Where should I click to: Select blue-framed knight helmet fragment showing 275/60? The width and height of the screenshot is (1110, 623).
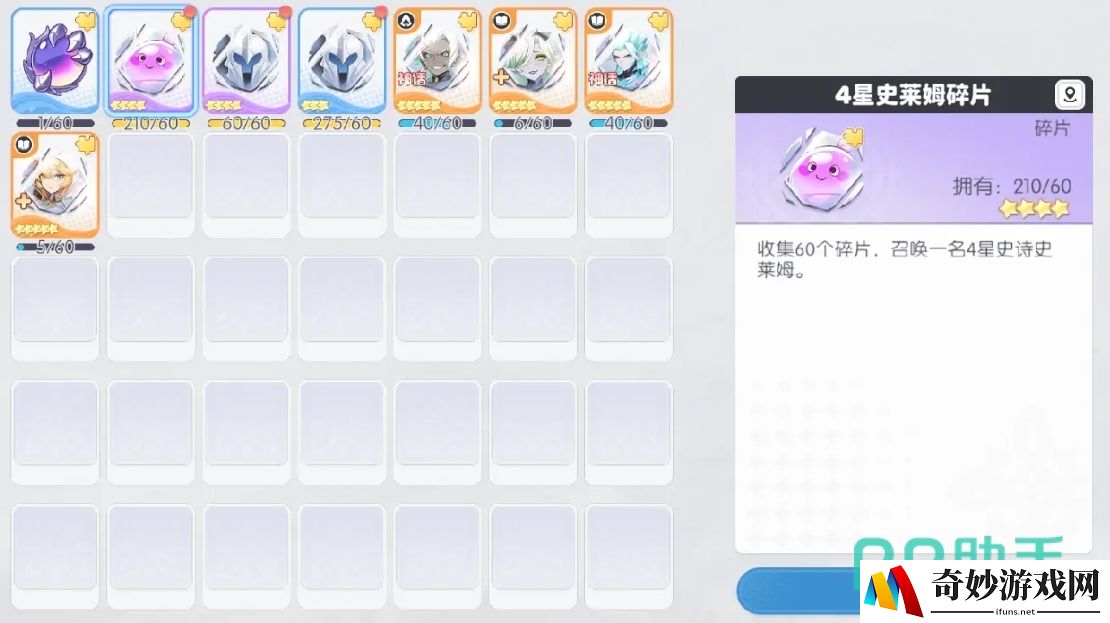click(341, 61)
